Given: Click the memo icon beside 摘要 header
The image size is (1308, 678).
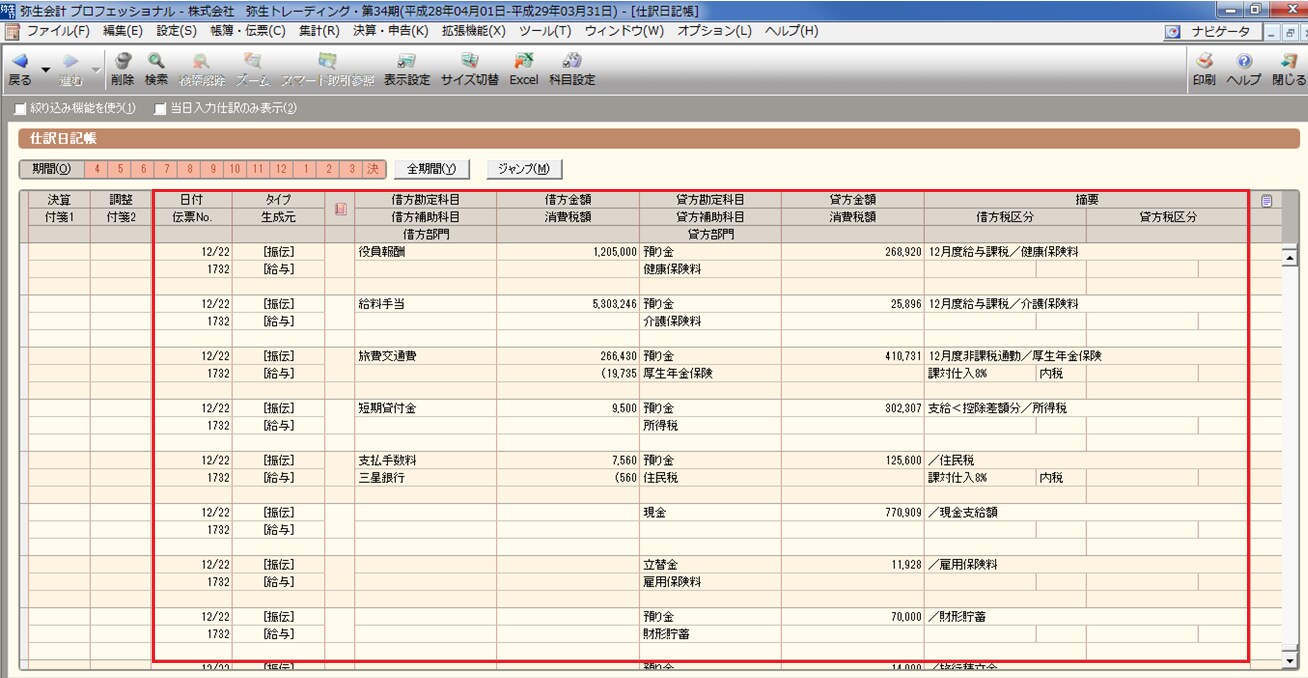Looking at the screenshot, I should tap(1266, 201).
